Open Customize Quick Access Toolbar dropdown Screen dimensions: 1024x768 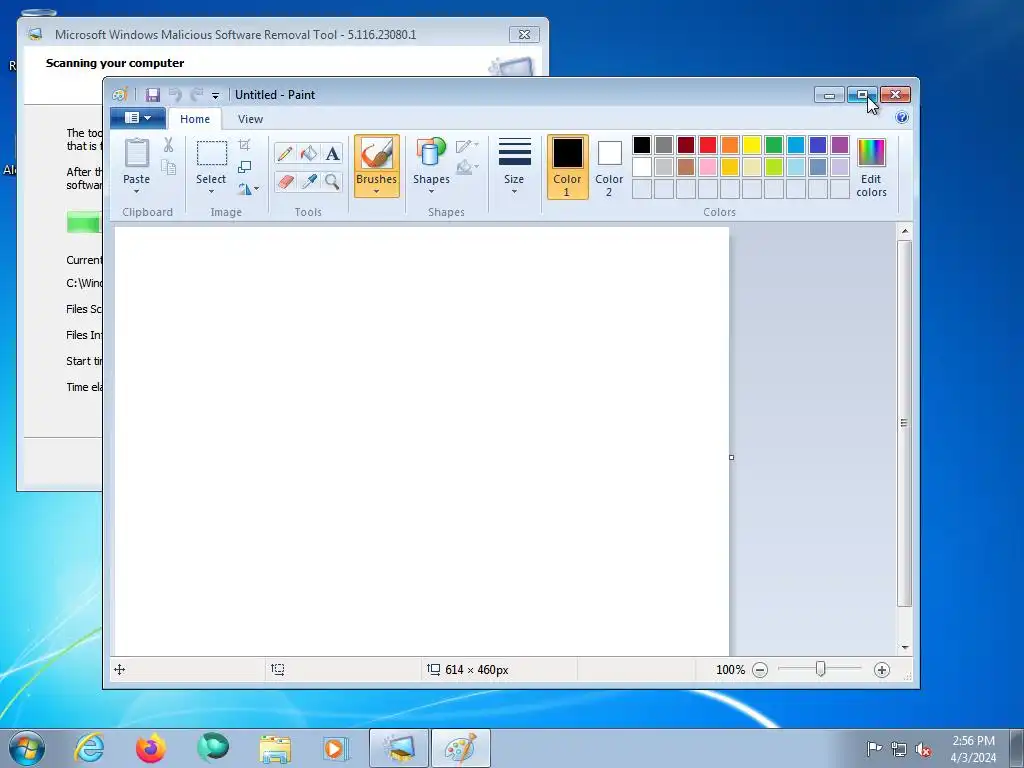pyautogui.click(x=215, y=96)
